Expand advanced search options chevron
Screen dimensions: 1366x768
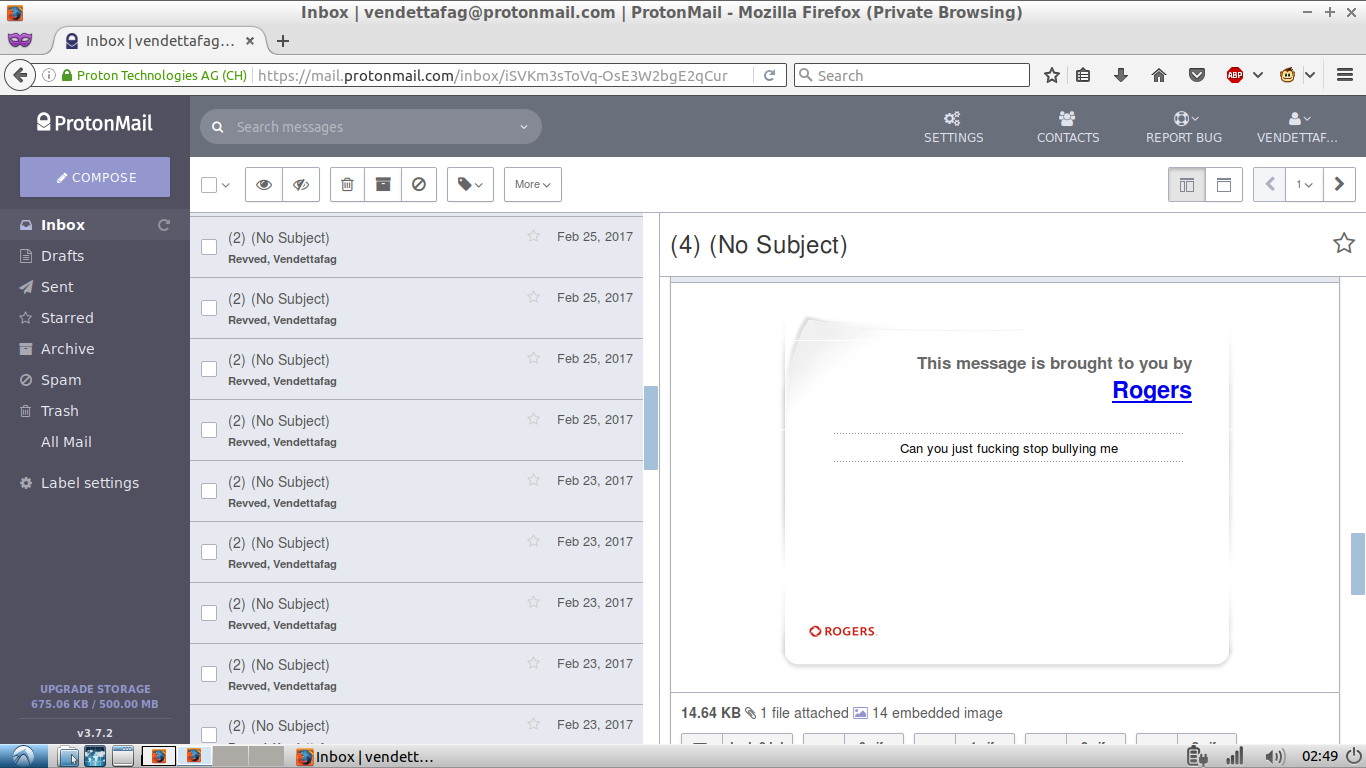(x=524, y=127)
